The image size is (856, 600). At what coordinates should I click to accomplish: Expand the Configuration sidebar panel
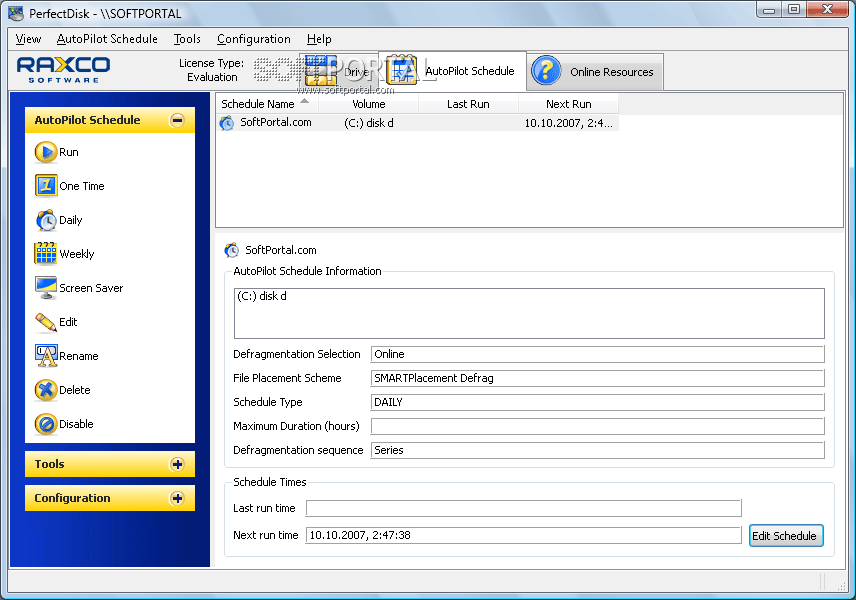tap(177, 498)
